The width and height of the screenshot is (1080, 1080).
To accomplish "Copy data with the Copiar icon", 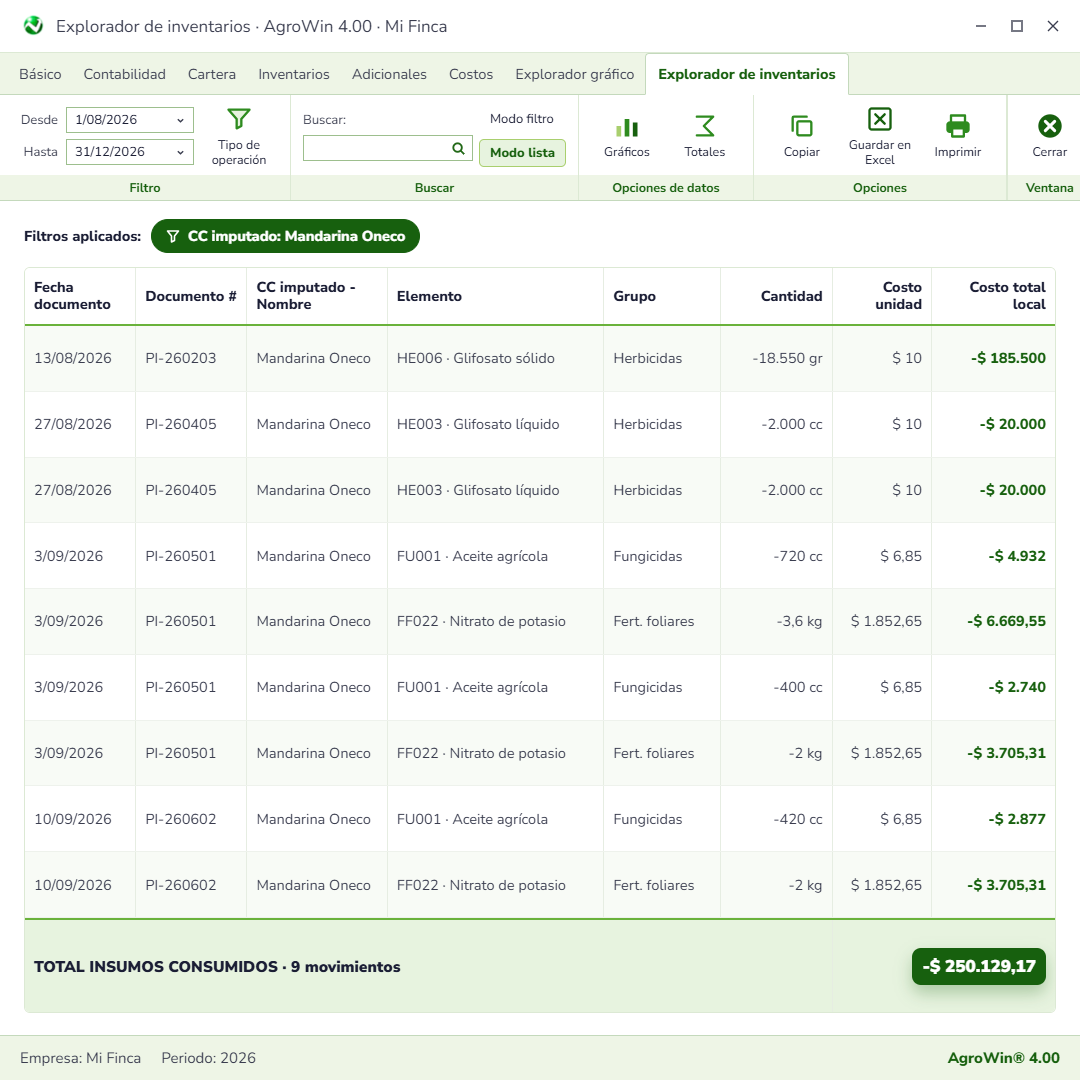I will click(801, 127).
